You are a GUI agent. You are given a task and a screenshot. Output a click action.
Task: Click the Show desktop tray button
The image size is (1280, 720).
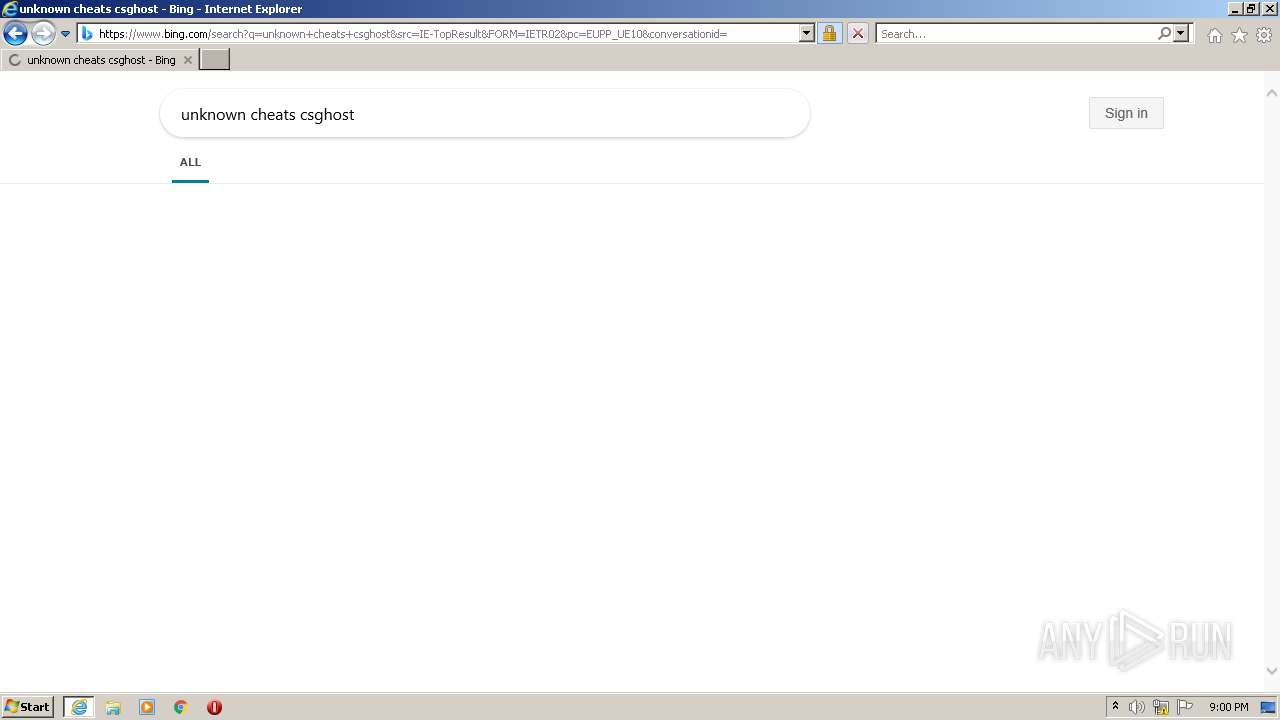coord(1269,707)
